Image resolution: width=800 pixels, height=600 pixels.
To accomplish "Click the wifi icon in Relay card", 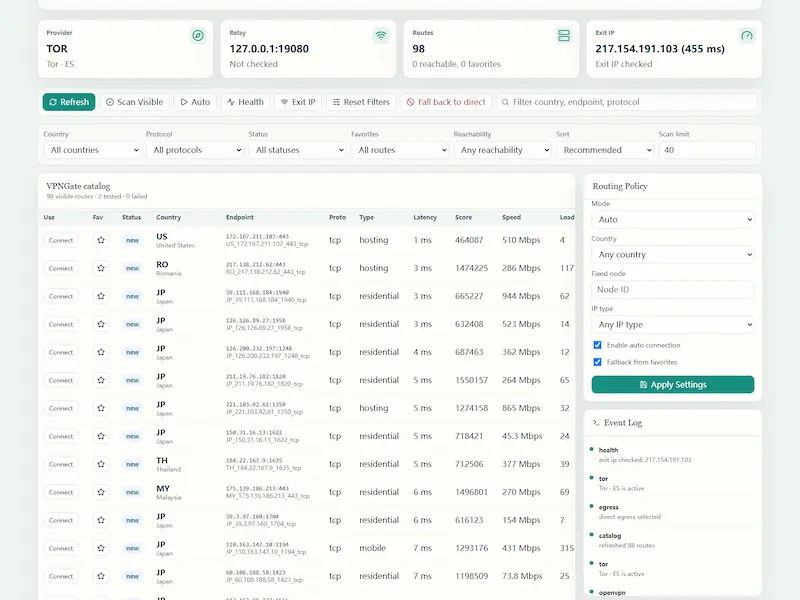I will (x=381, y=36).
